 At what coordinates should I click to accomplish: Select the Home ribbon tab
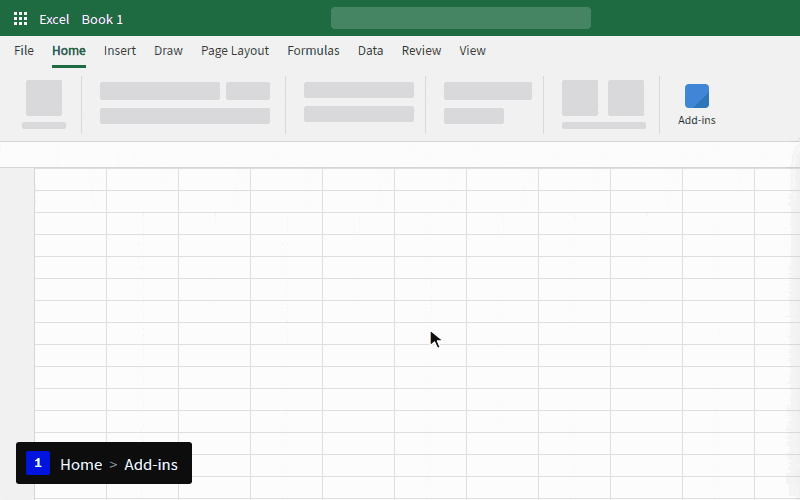coord(69,51)
